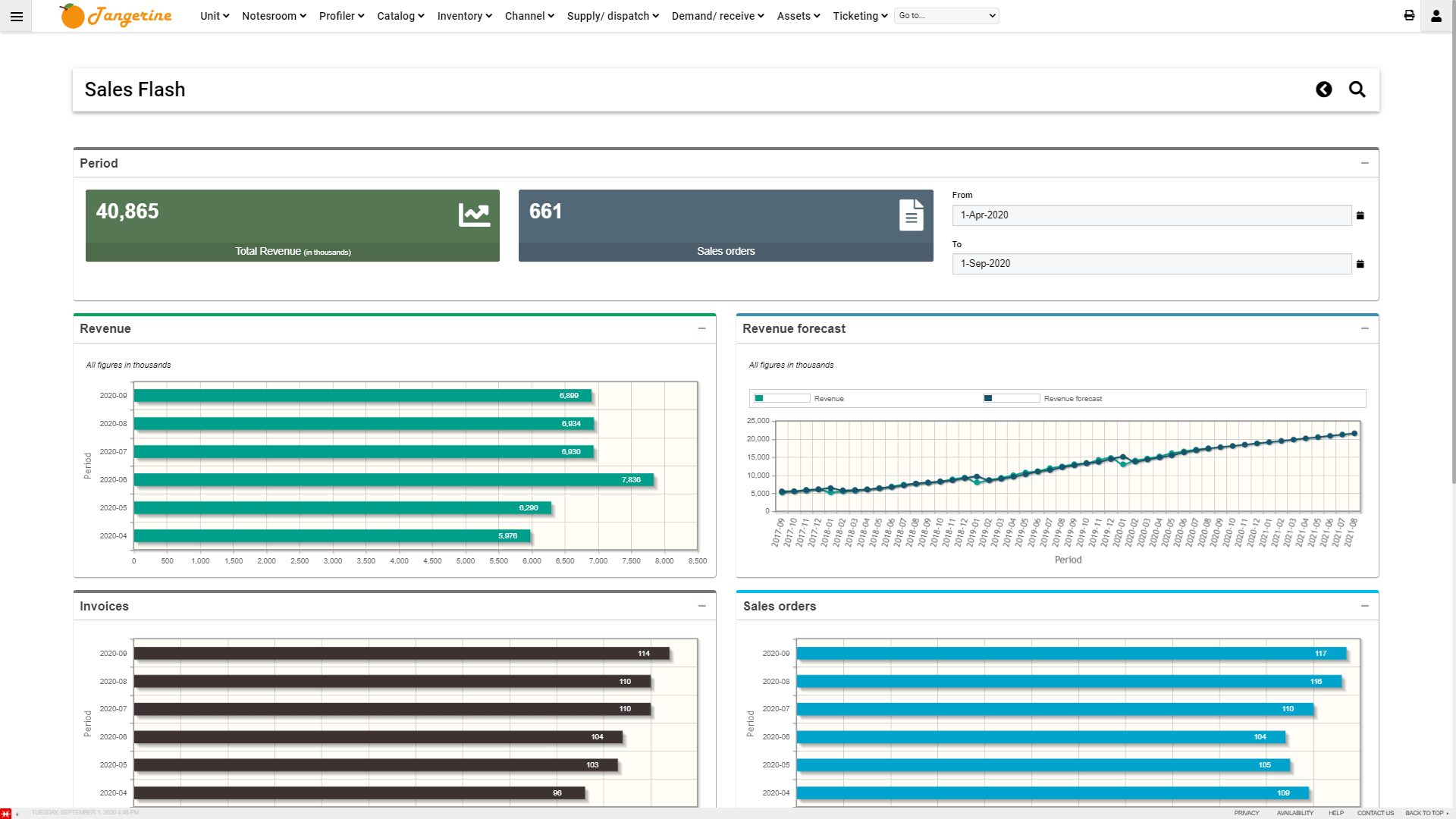Click the 2020-09 invoices bar 114
Image resolution: width=1456 pixels, height=819 pixels.
402,654
